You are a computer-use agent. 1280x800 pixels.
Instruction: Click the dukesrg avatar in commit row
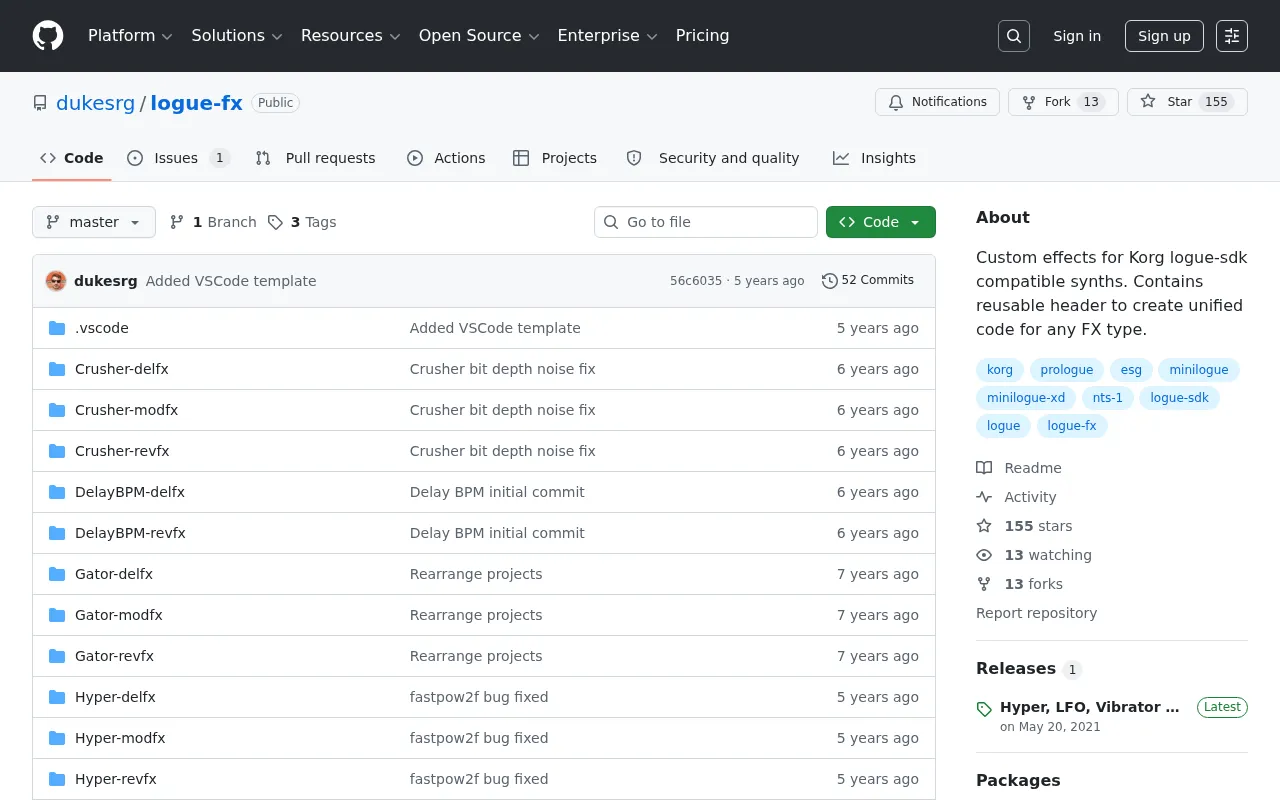(56, 281)
